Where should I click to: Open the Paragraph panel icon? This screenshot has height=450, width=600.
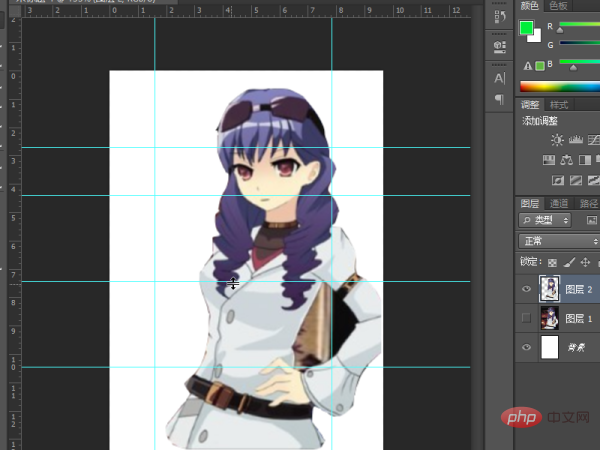tap(499, 99)
